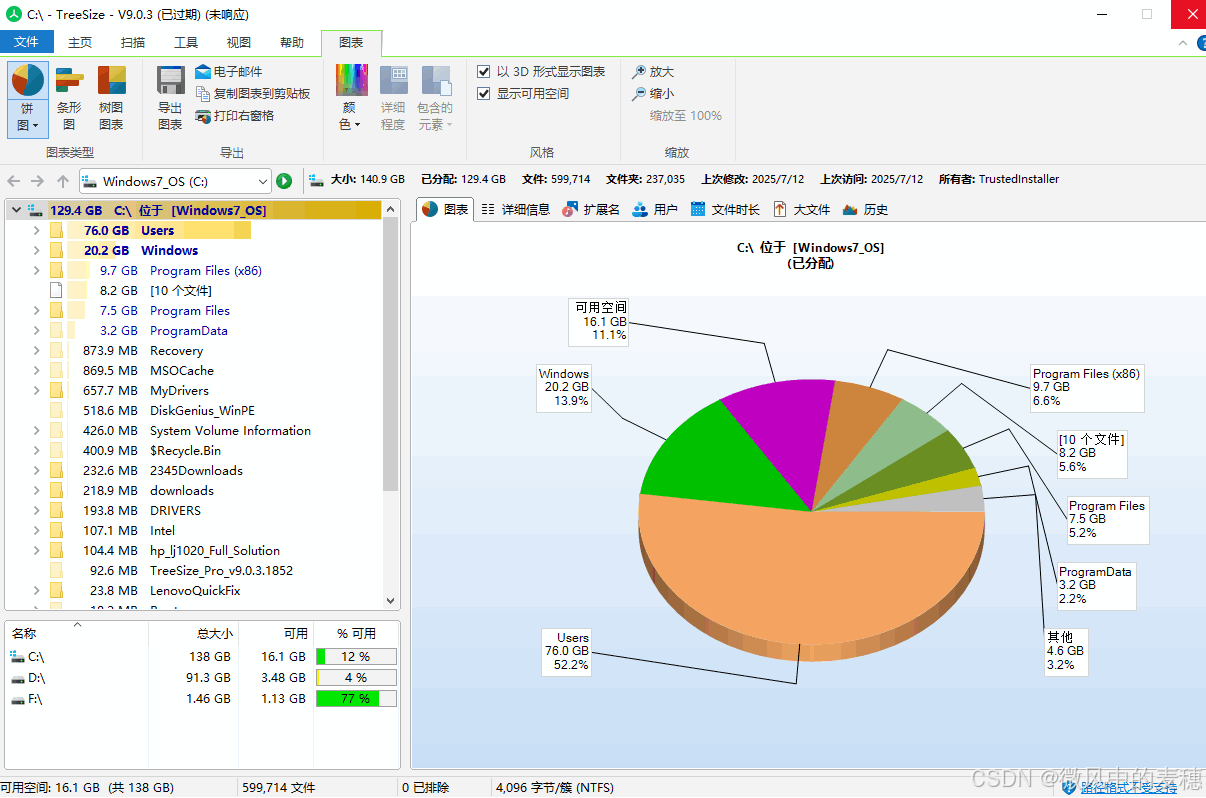Select the 饼图 pie chart type

tap(28, 98)
